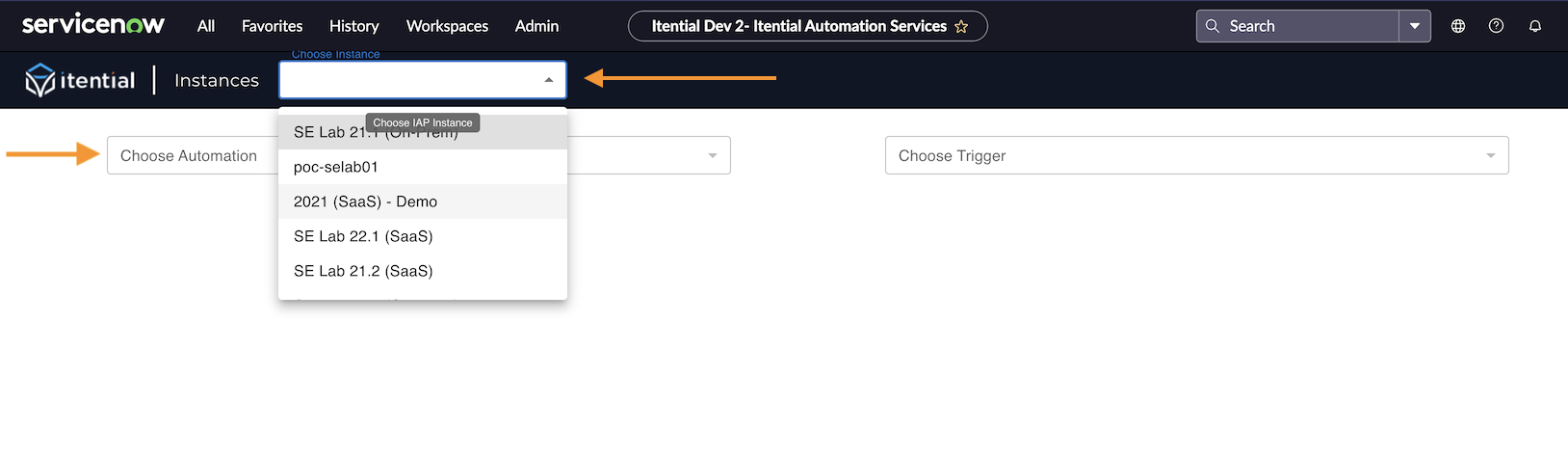The height and width of the screenshot is (457, 1568).
Task: Open the help question mark icon
Action: 1496,26
